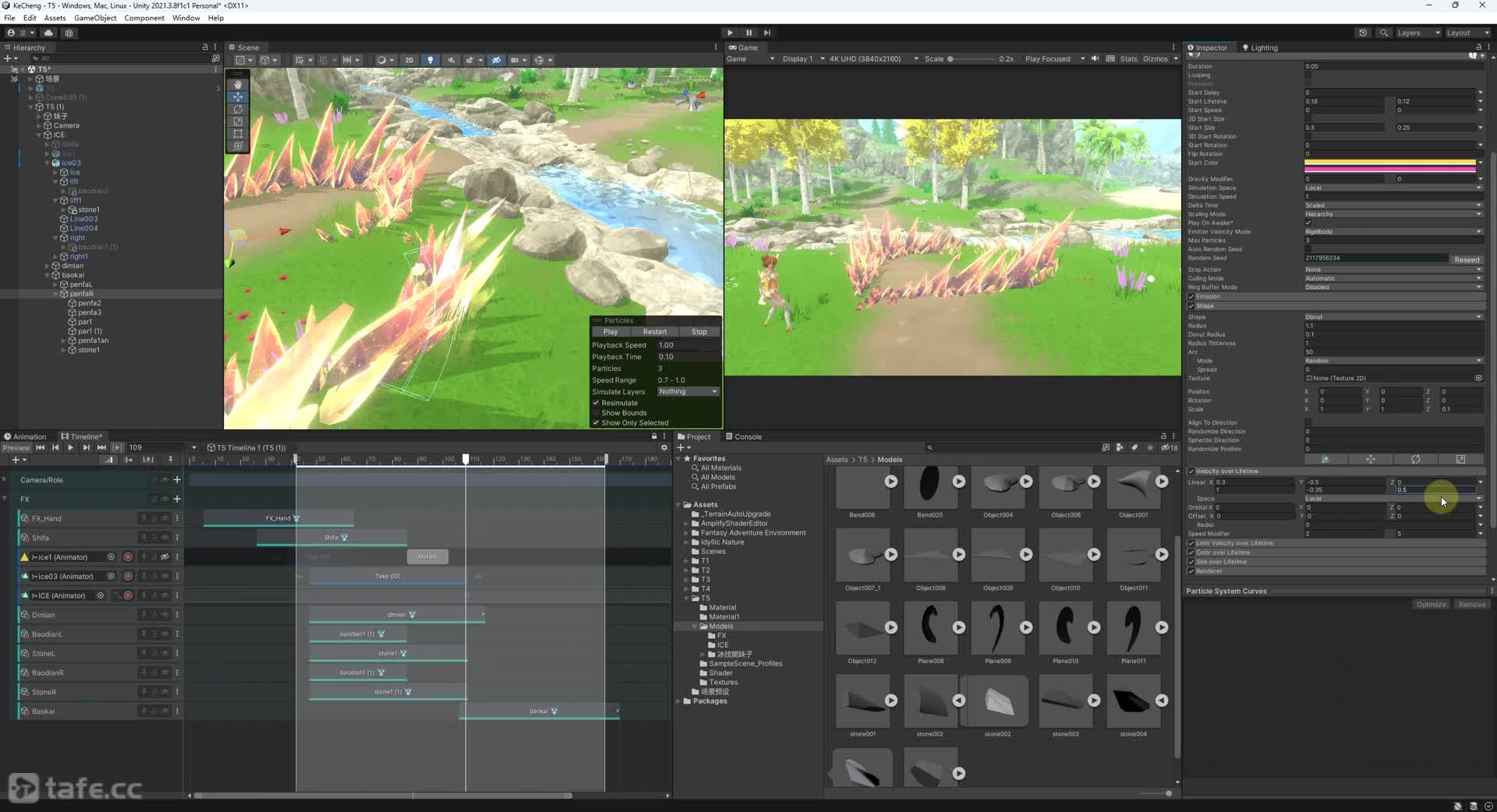Click the Project search field
The image size is (1497, 812).
click(x=1012, y=448)
